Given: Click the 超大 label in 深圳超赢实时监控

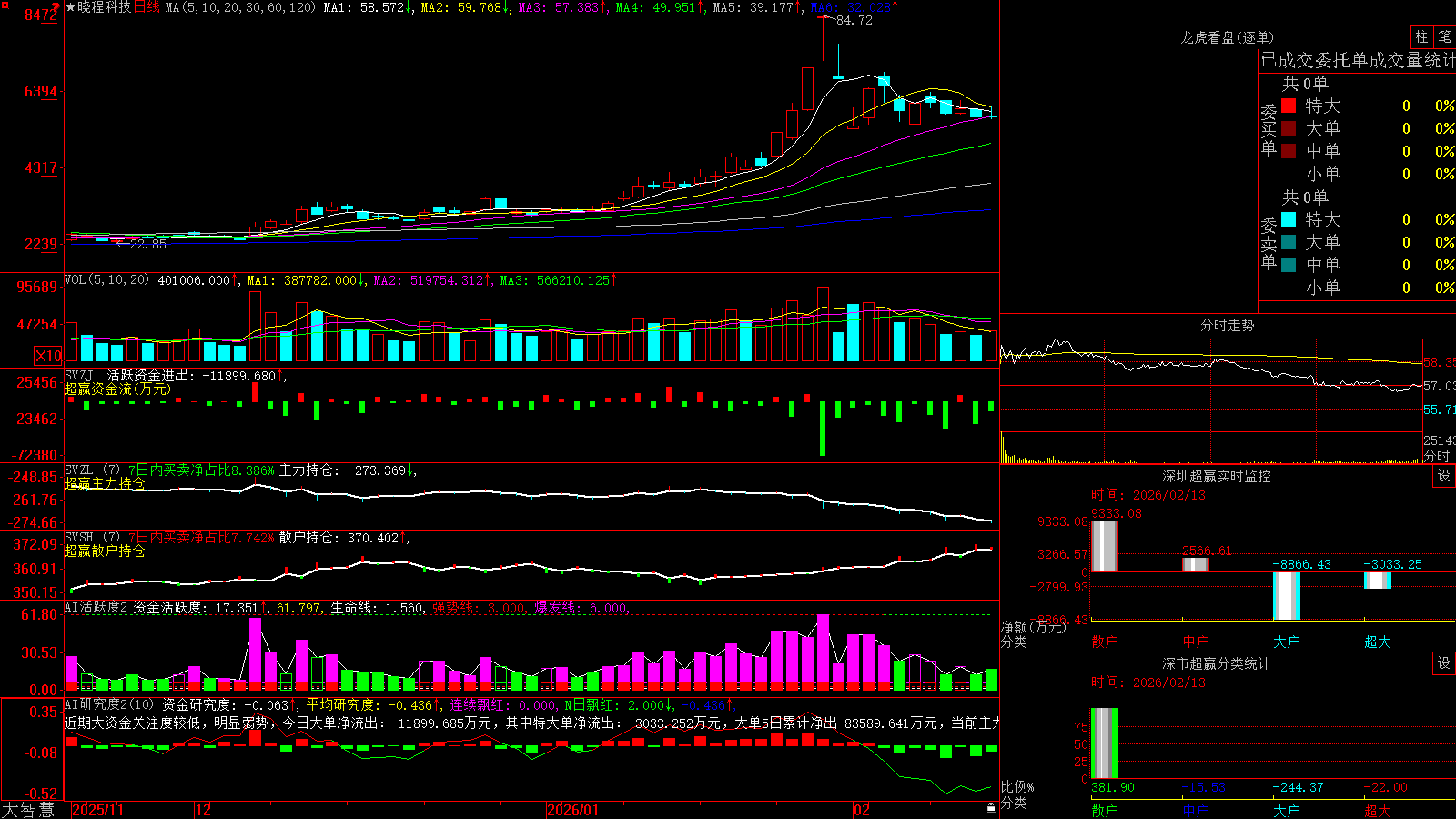Looking at the screenshot, I should click(x=1378, y=642).
